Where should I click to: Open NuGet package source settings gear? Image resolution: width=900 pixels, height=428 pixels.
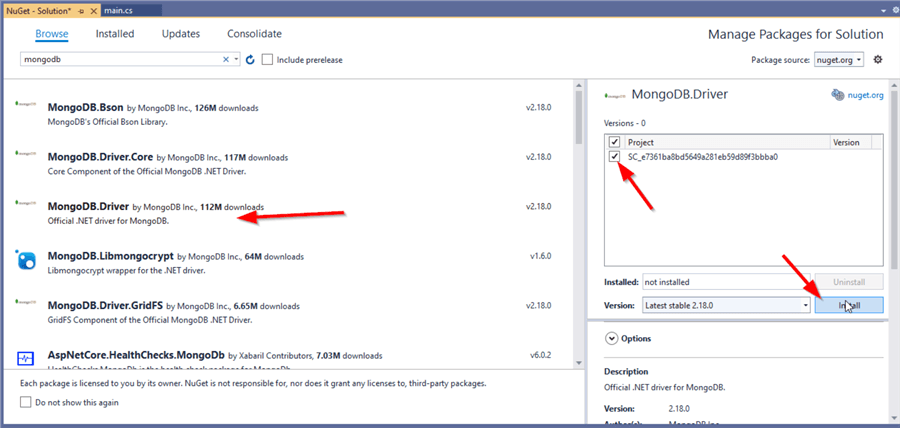pos(878,59)
